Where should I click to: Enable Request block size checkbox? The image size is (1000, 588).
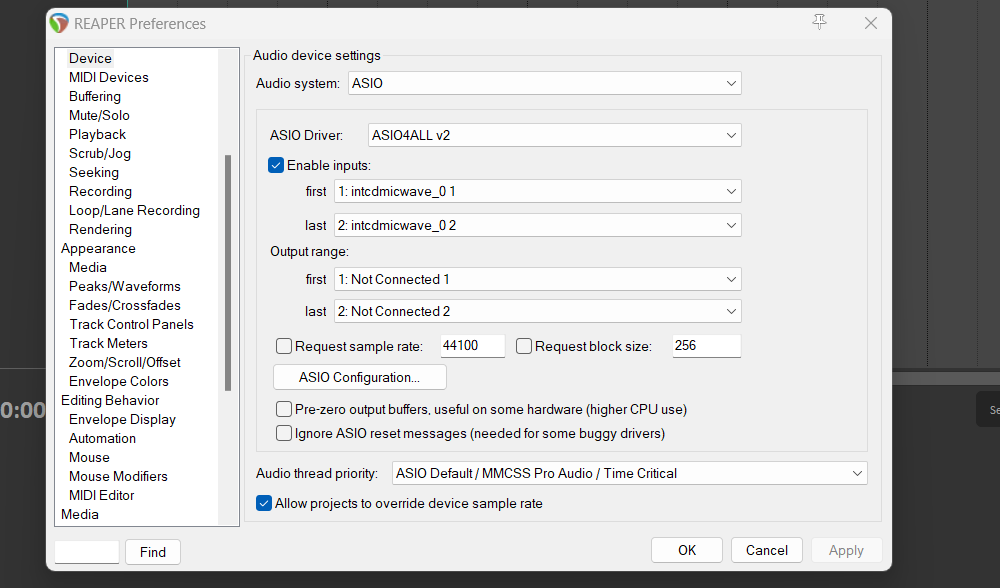pos(524,347)
